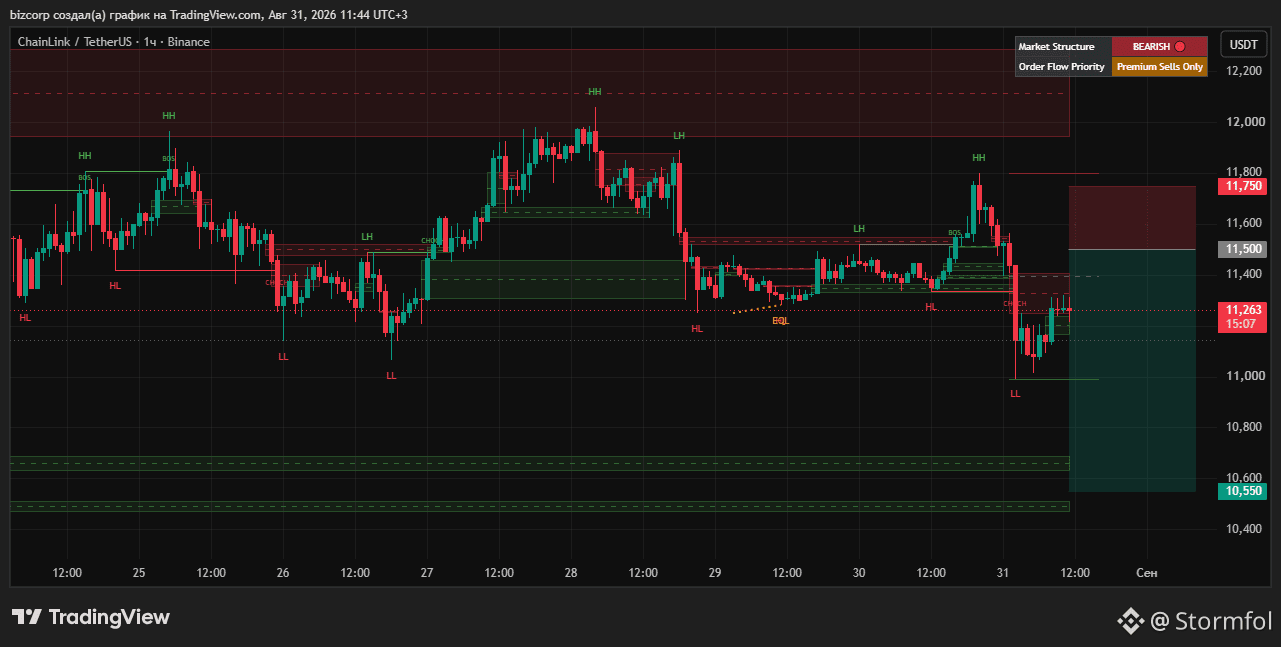
Task: Click date 30 on the time axis
Action: pyautogui.click(x=859, y=573)
